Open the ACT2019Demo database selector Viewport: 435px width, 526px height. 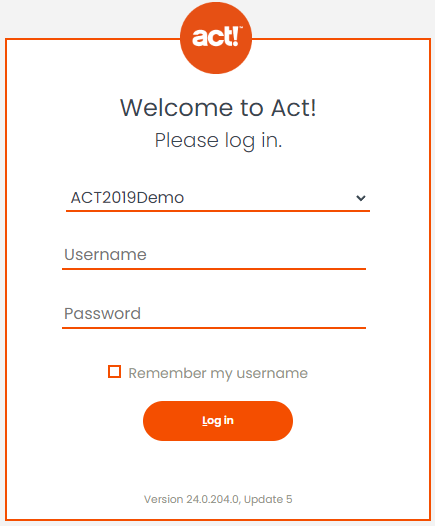(x=218, y=198)
